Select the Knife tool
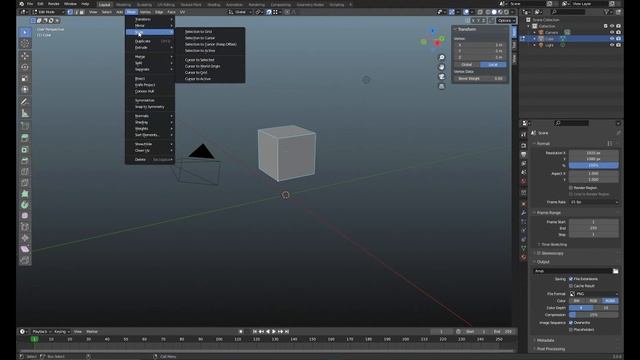This screenshot has height=360, width=640. [25, 182]
